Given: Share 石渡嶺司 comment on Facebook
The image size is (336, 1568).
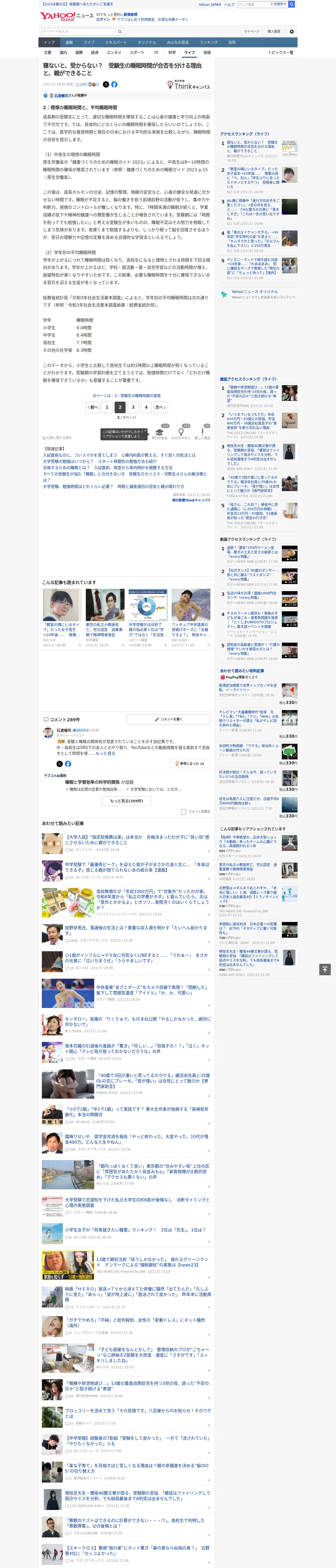Looking at the screenshot, I should click(x=68, y=763).
